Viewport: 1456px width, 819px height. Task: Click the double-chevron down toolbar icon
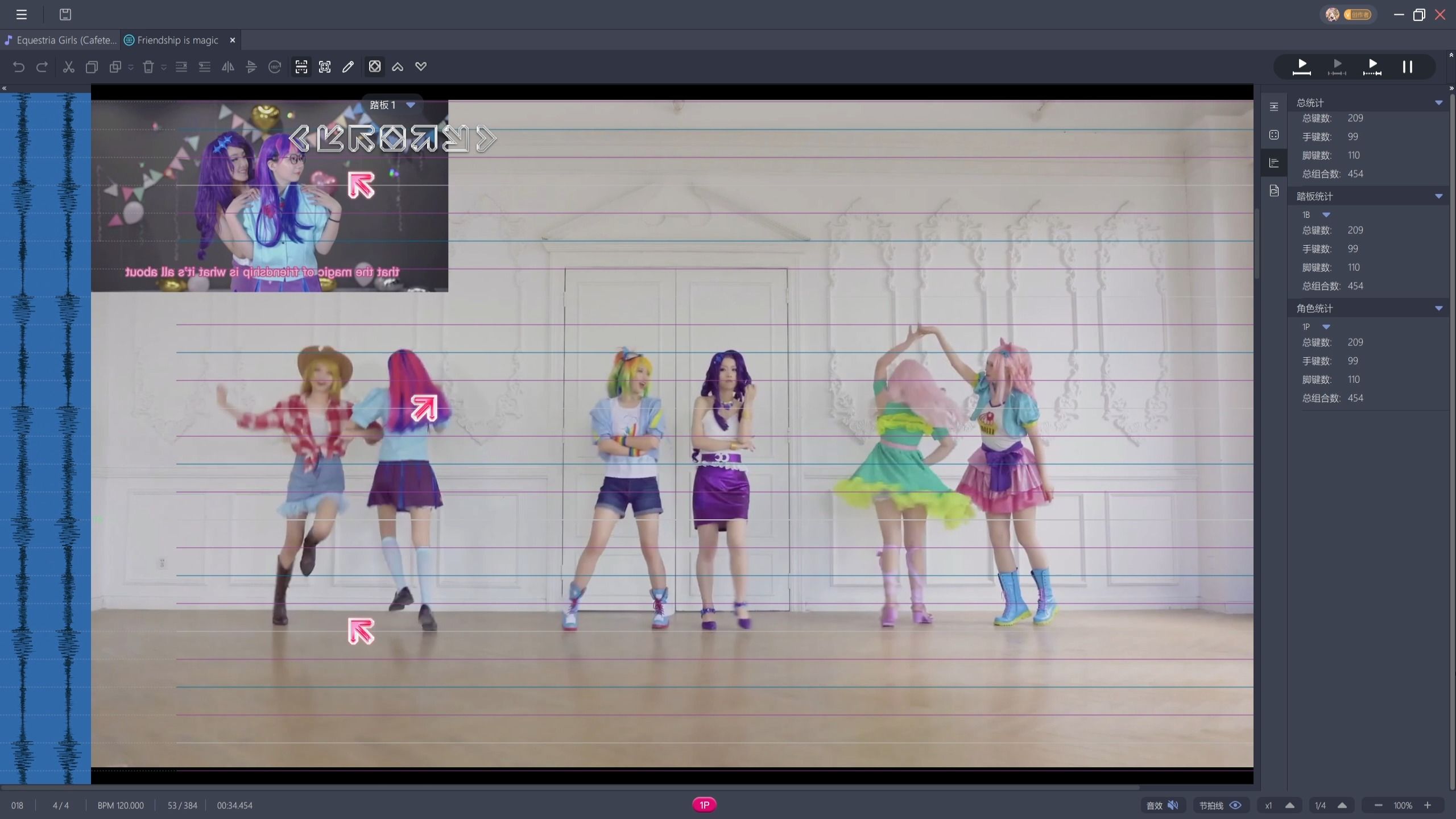pyautogui.click(x=421, y=67)
